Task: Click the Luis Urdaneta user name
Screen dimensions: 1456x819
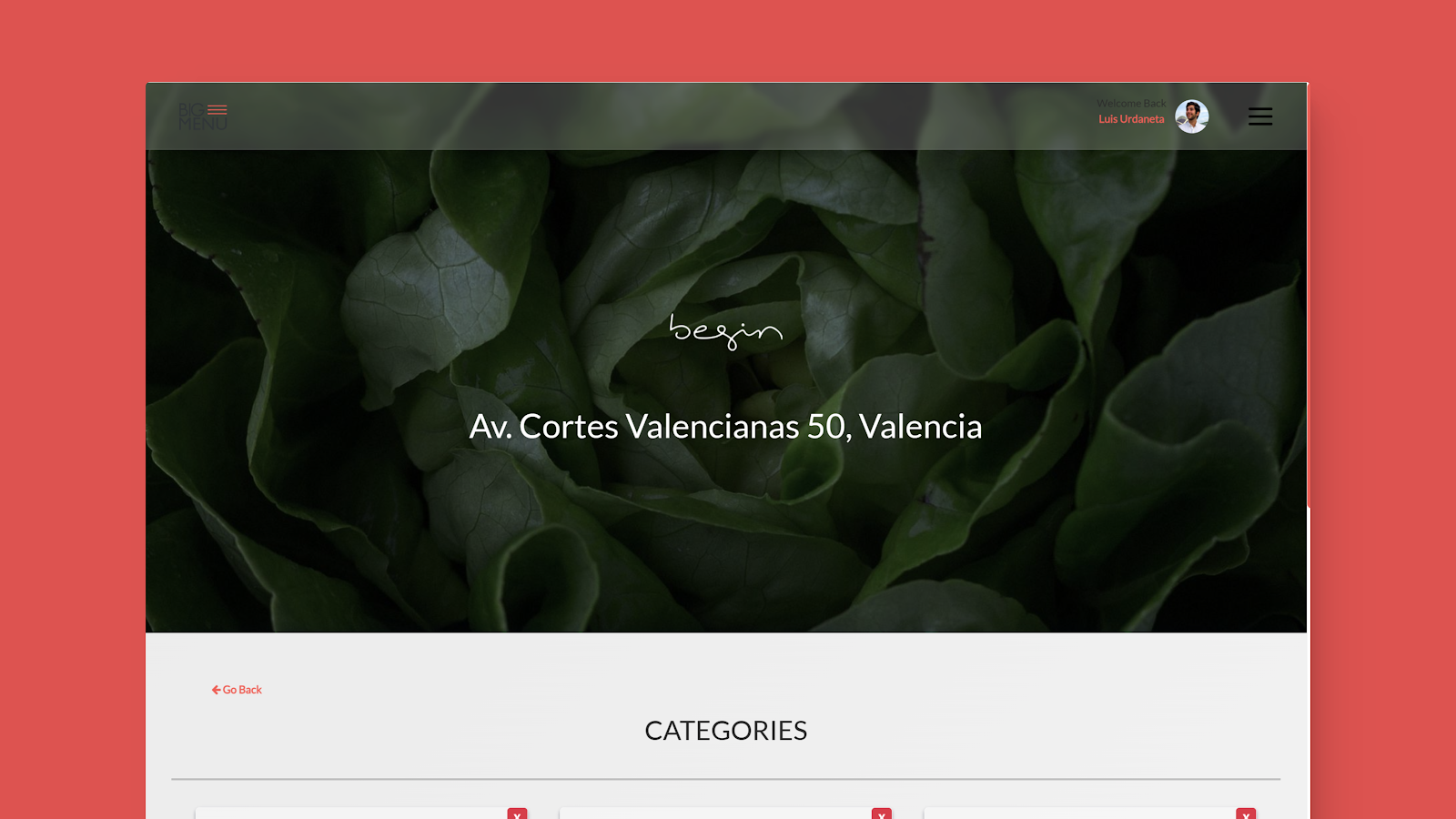Action: [x=1131, y=119]
